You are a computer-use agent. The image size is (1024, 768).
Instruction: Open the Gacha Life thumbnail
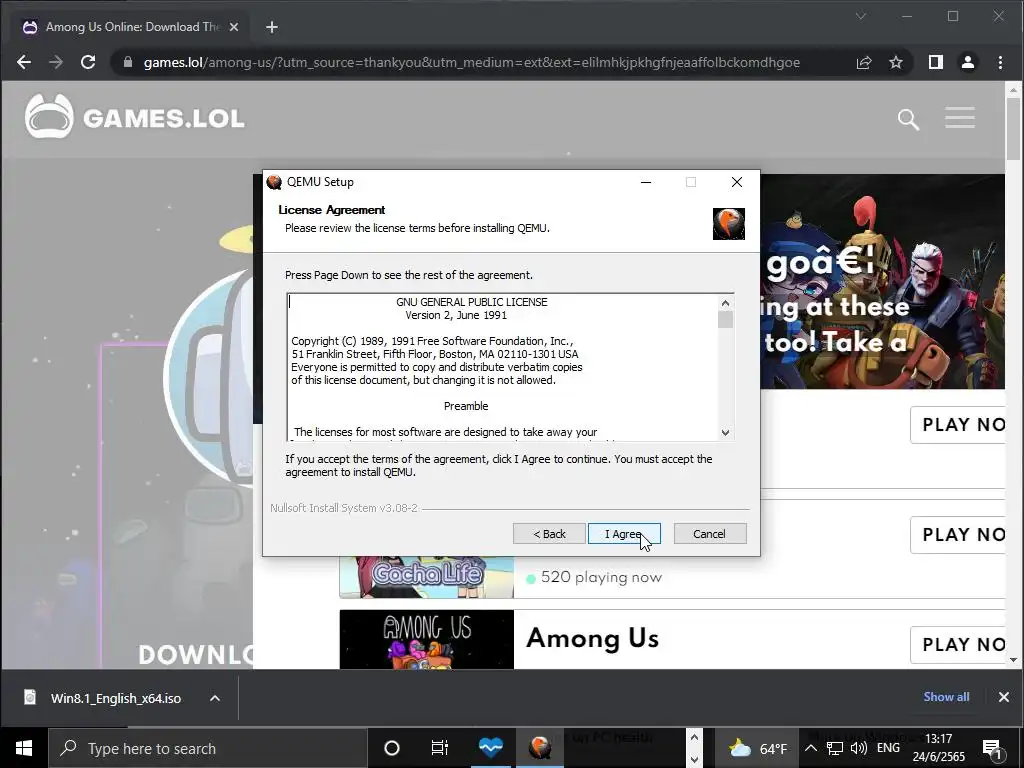pyautogui.click(x=426, y=577)
